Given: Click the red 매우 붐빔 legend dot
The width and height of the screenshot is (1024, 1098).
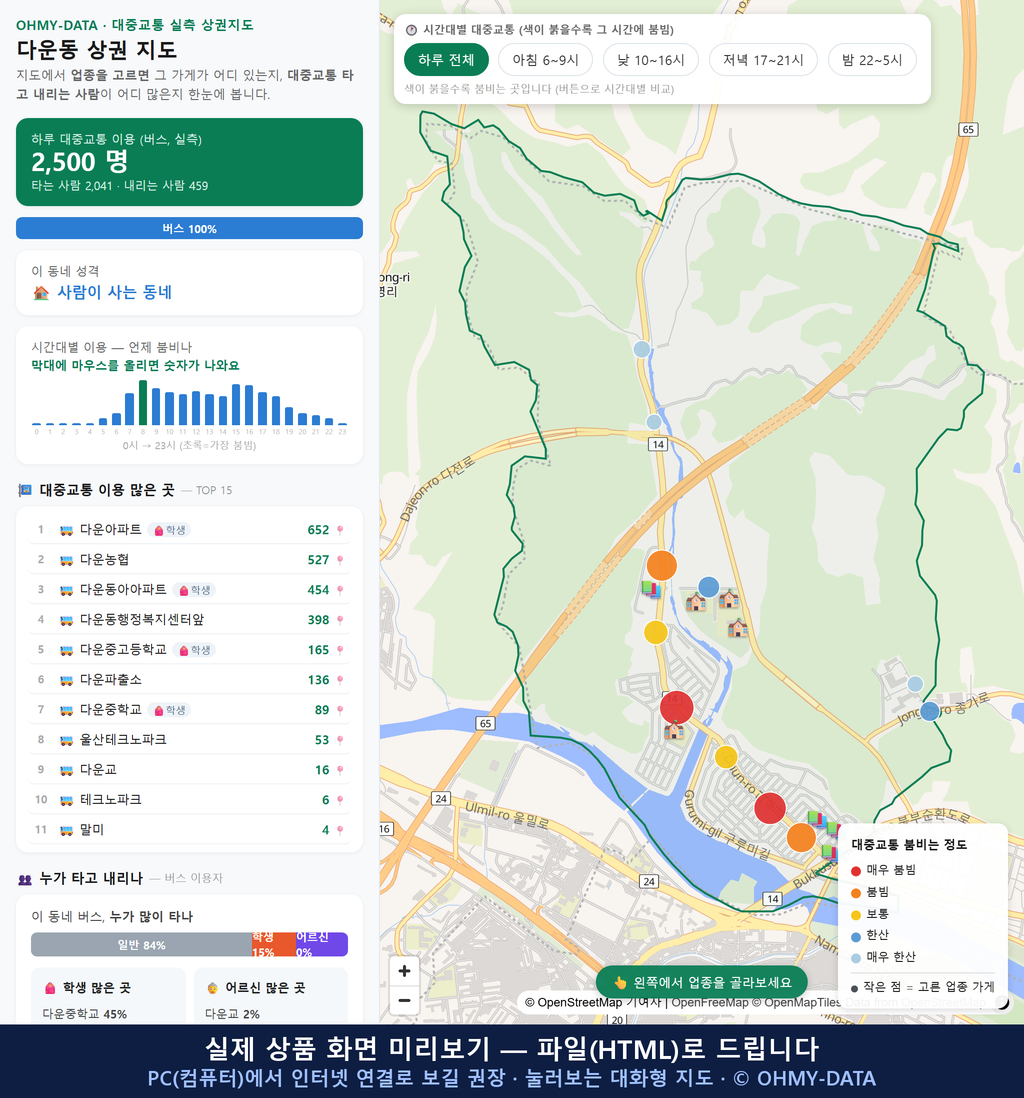Looking at the screenshot, I should tap(855, 870).
